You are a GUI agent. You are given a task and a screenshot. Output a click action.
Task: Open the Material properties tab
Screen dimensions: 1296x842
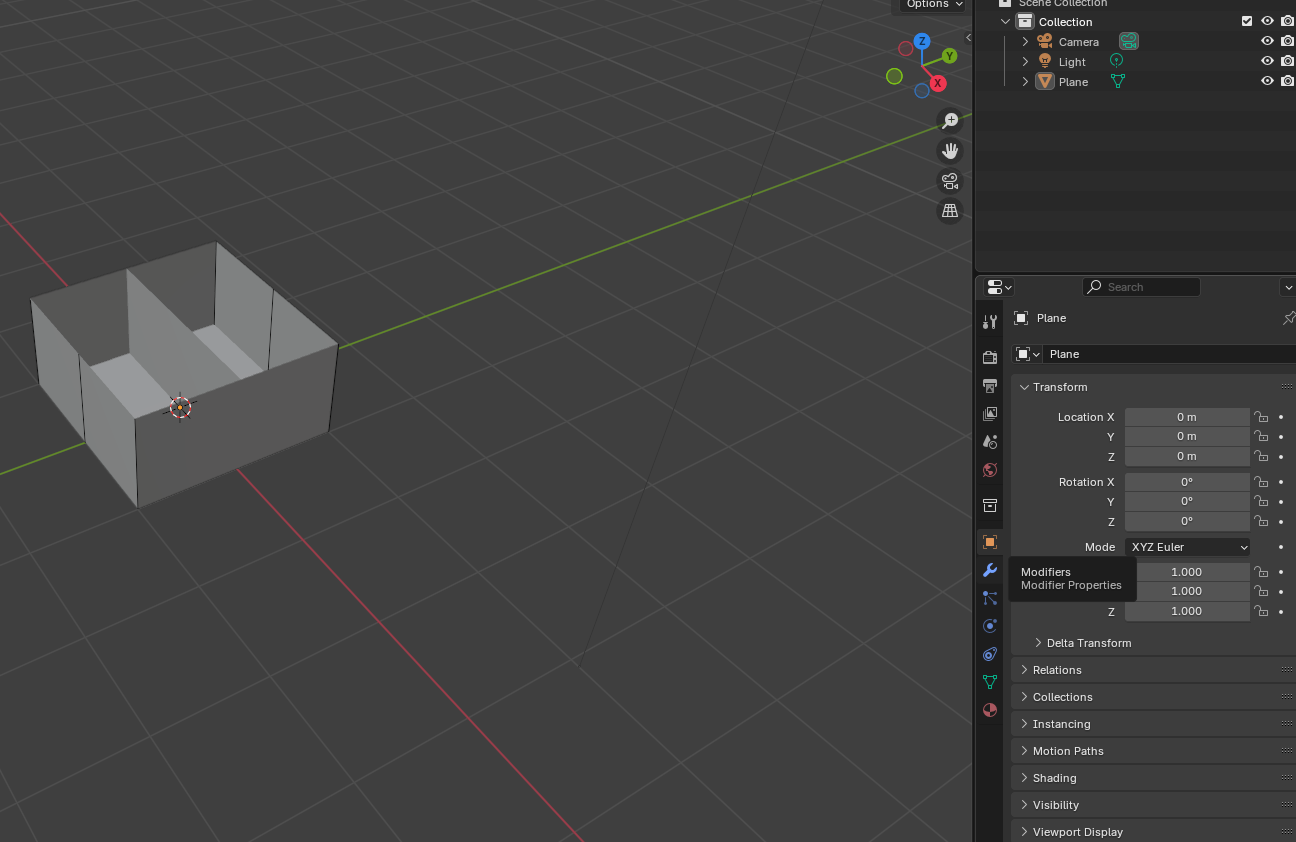[x=990, y=710]
